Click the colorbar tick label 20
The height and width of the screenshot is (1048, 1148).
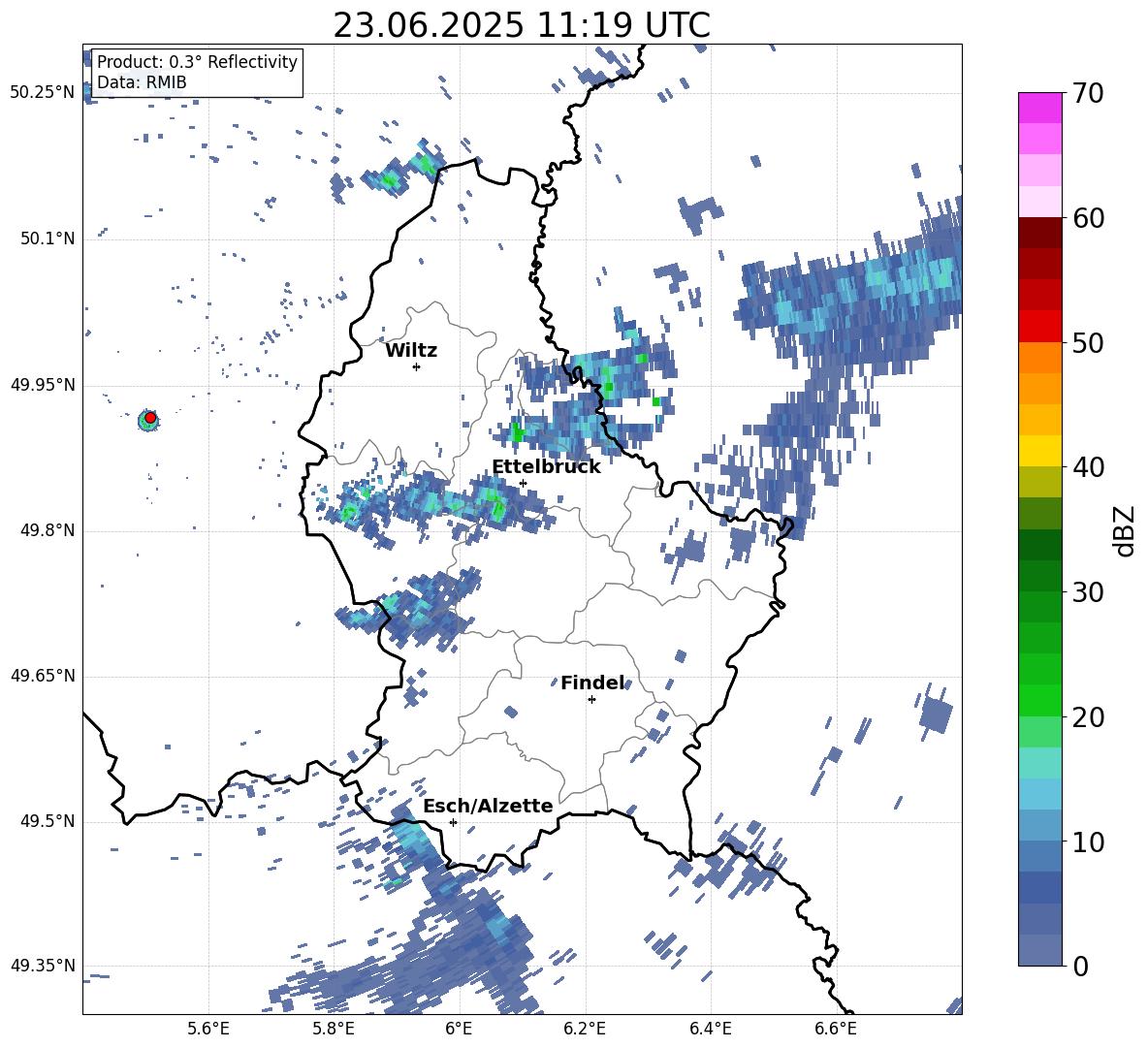[x=1087, y=716]
